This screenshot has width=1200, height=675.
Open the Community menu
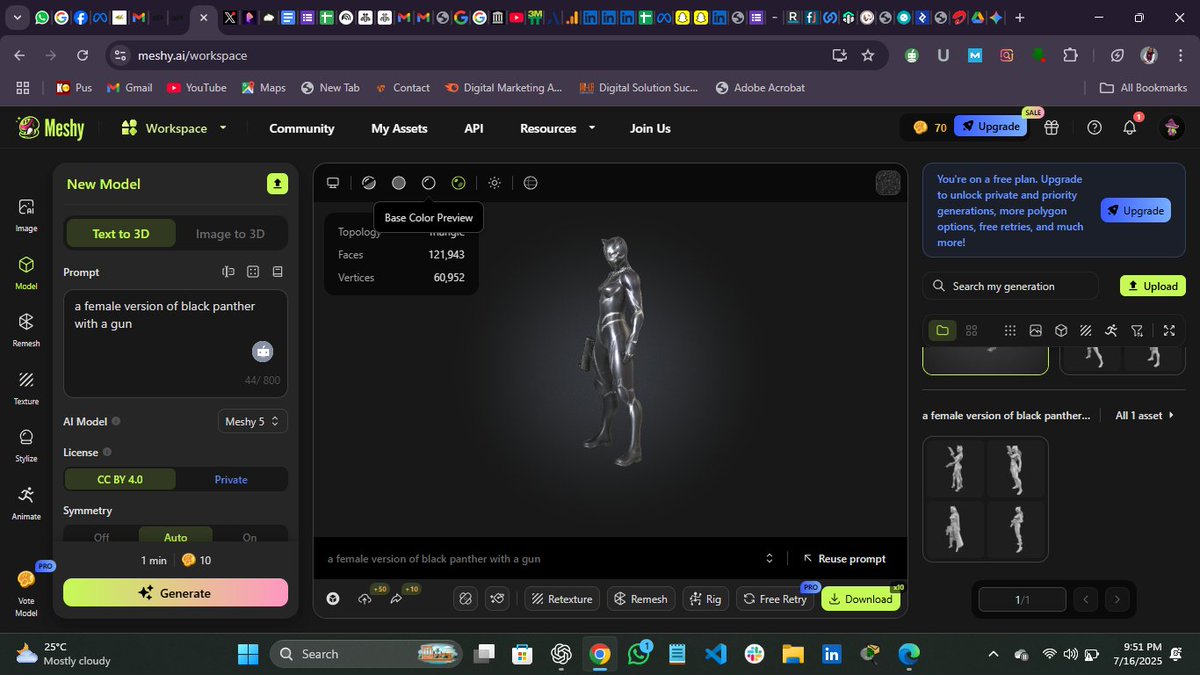(x=301, y=128)
